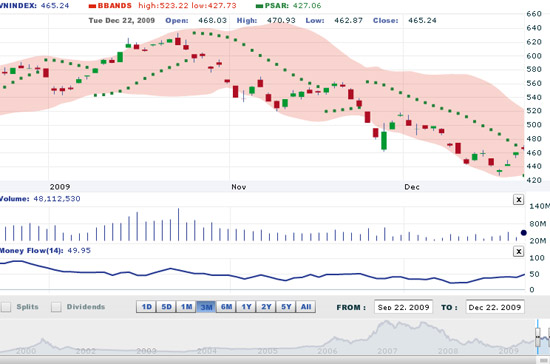Close the Volume indicator panel

518,200
